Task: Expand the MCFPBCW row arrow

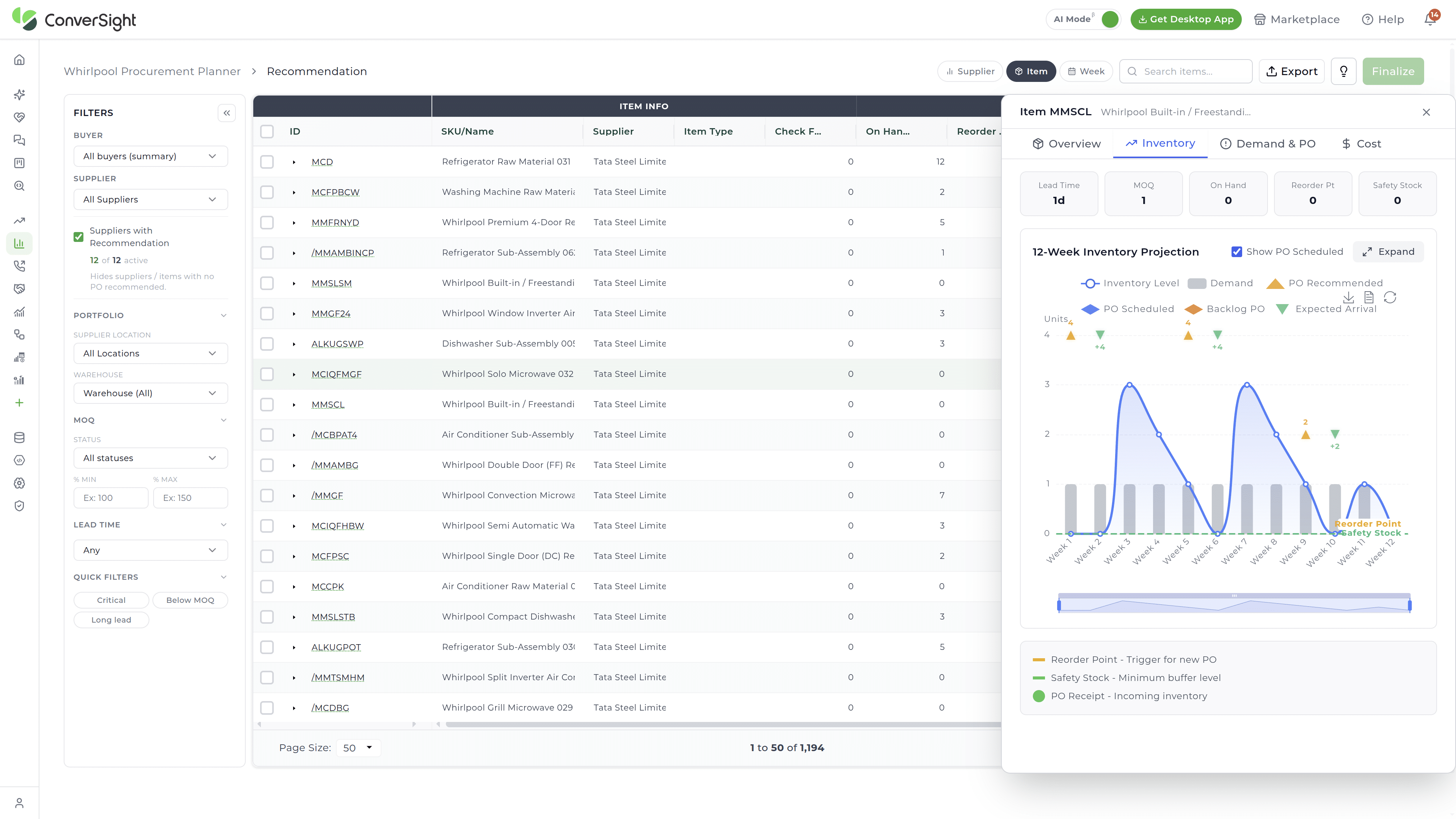Action: (x=294, y=192)
